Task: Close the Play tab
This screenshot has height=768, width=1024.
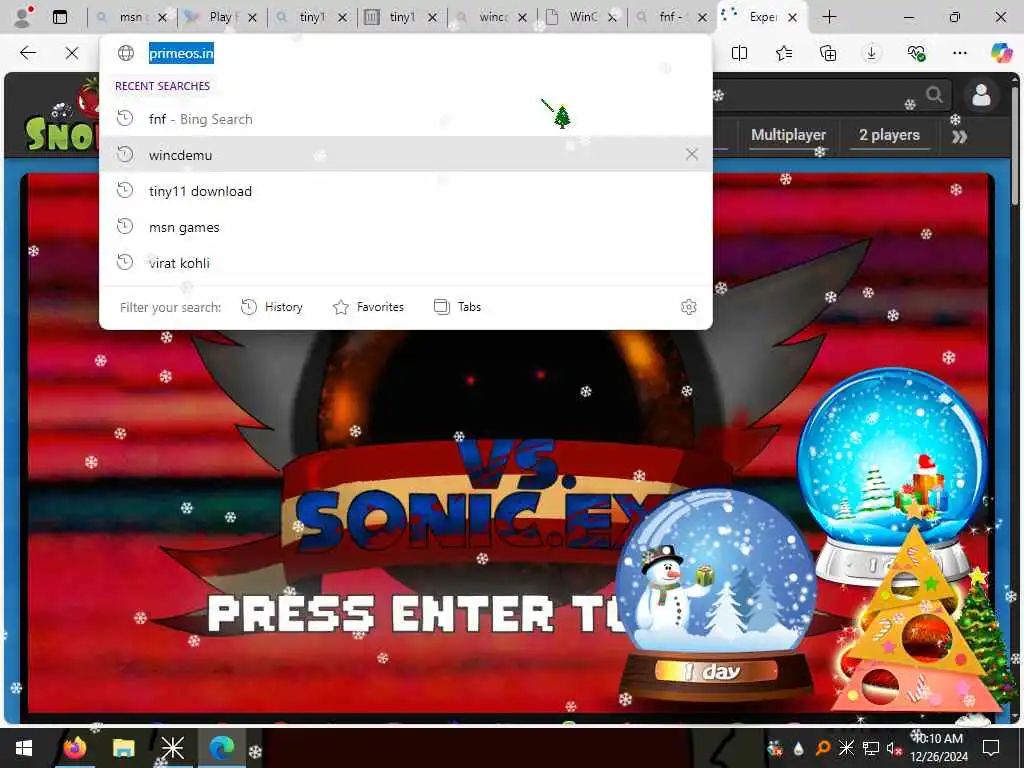Action: [252, 18]
